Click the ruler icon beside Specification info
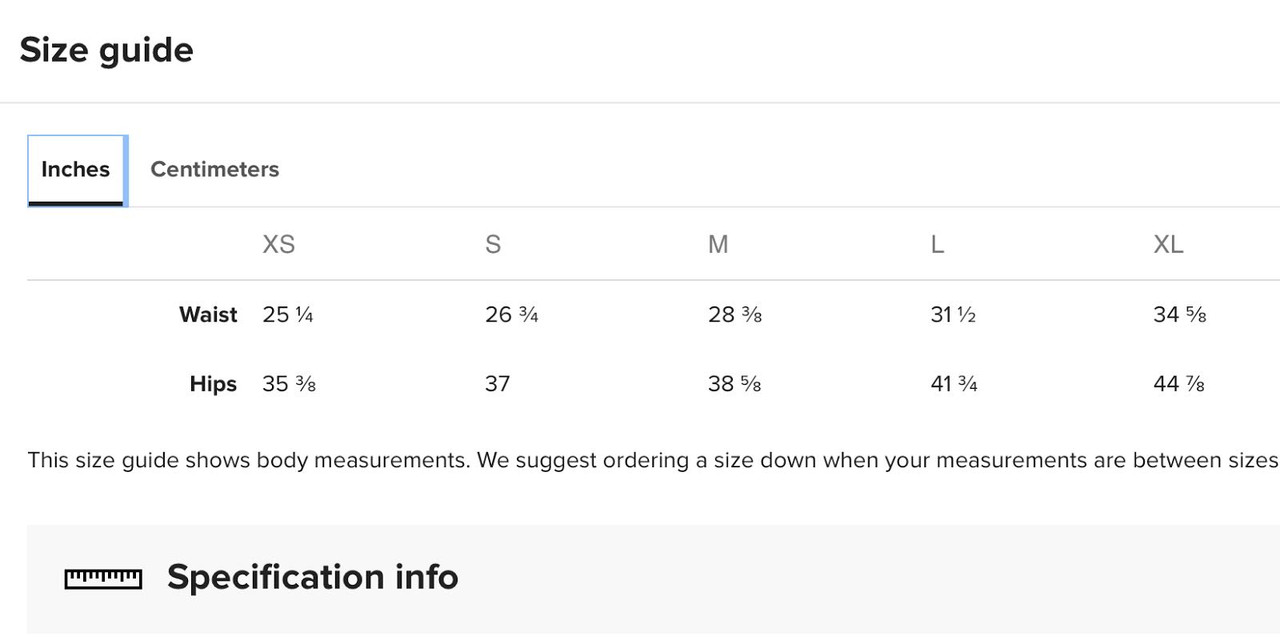 point(104,578)
